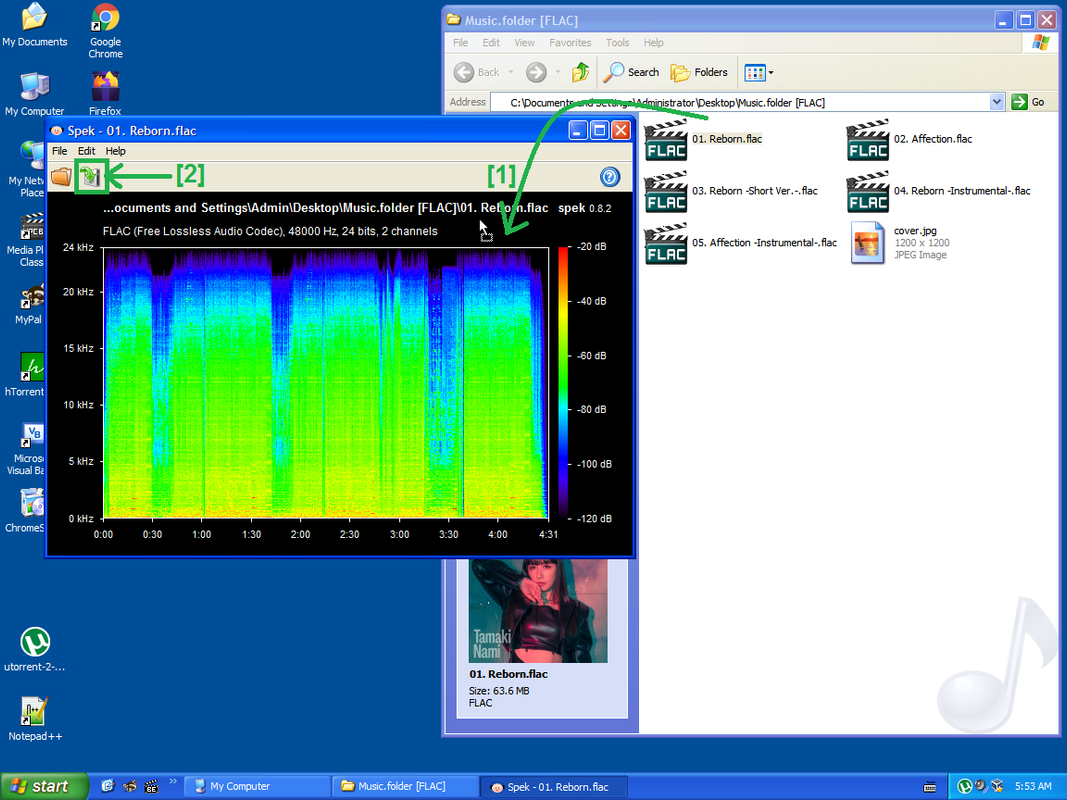Select the 05. Affection -Instrumental-.flac icon

[666, 243]
